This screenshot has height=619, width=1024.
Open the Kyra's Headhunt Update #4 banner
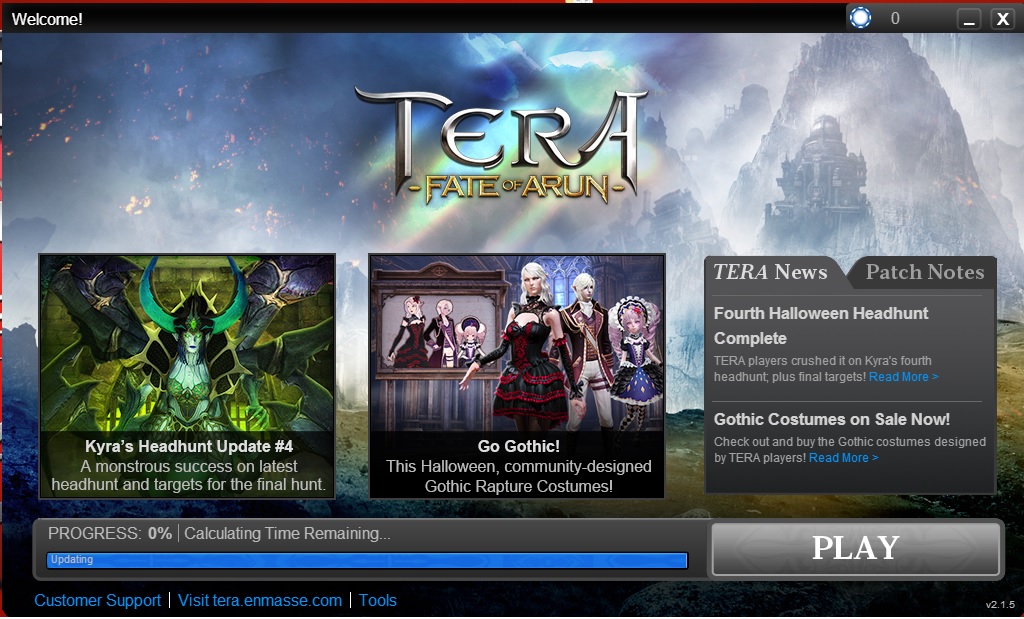pos(187,376)
